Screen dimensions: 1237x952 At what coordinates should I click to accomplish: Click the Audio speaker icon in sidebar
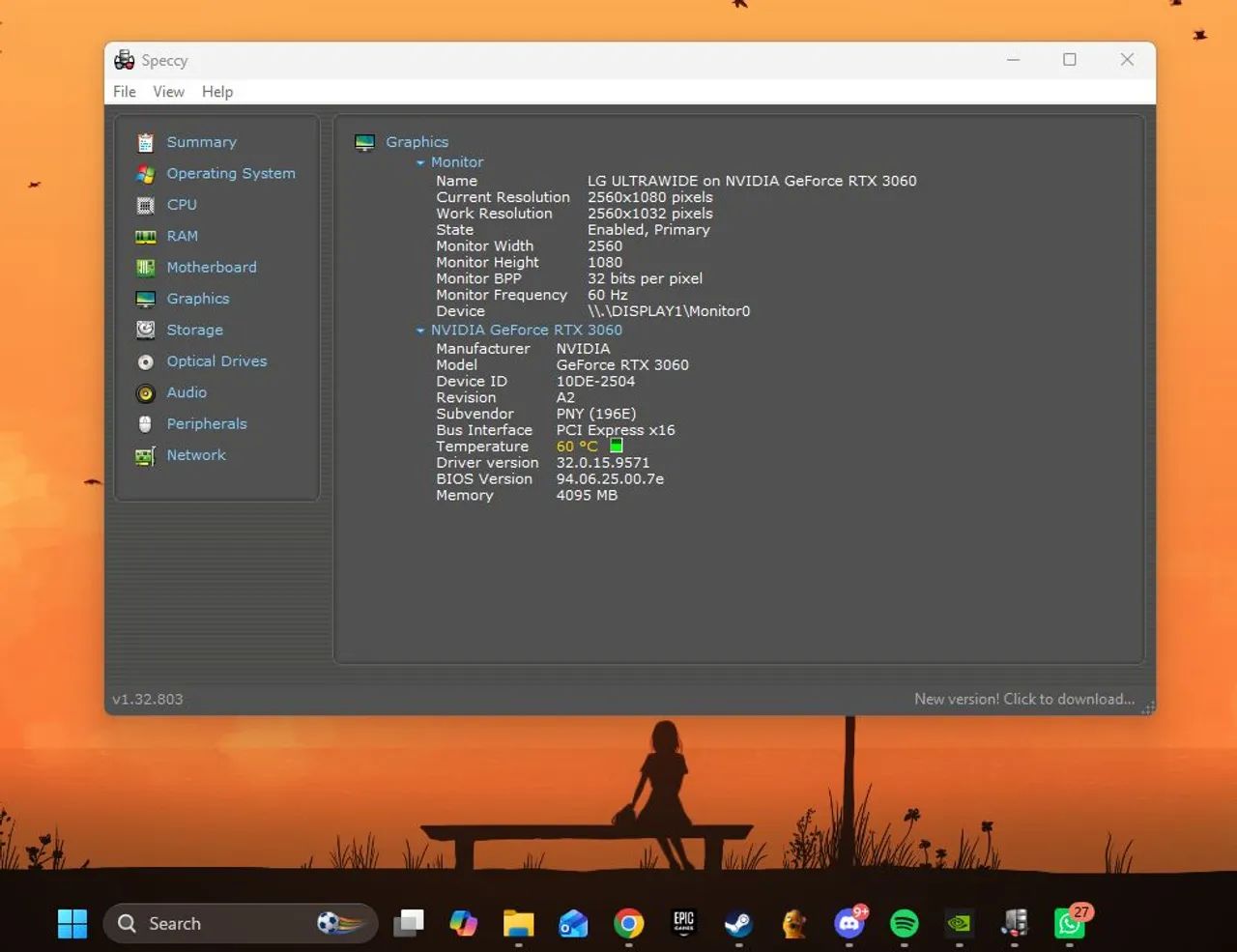coord(145,393)
